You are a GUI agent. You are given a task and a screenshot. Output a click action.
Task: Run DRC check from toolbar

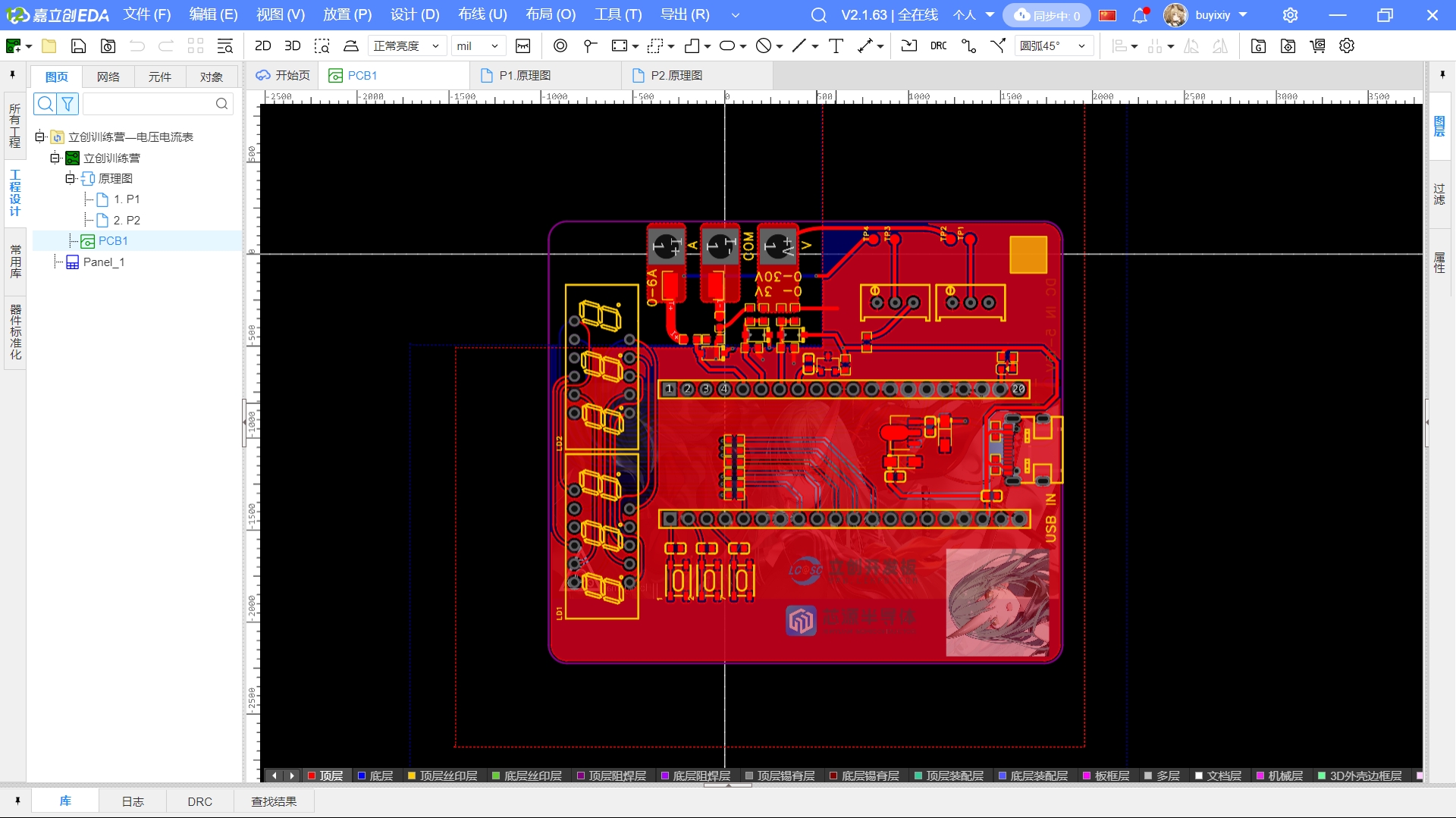coord(939,46)
